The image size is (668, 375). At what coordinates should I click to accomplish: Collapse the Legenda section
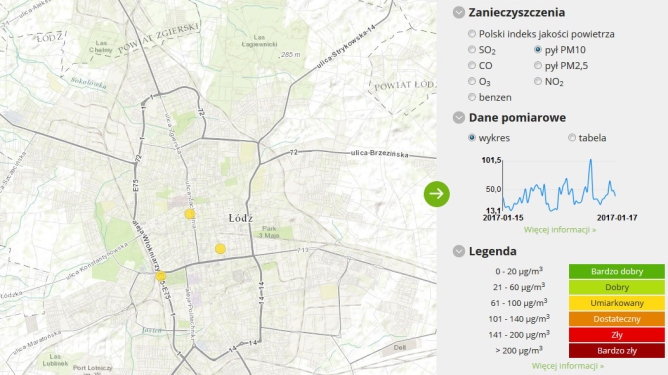tap(459, 251)
